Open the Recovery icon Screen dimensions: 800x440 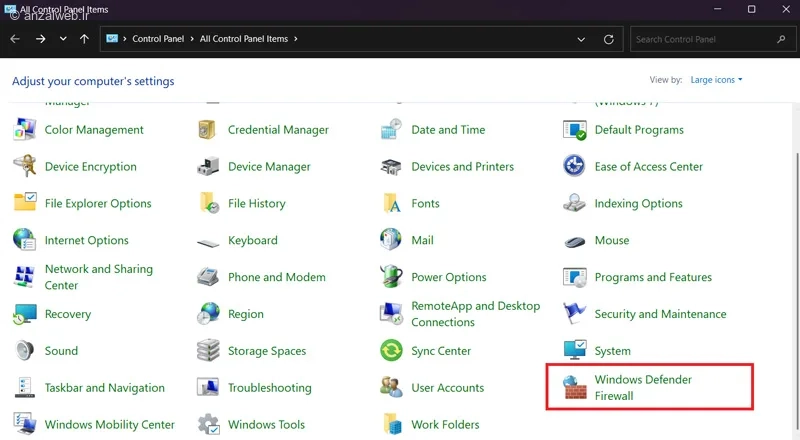[x=24, y=313]
